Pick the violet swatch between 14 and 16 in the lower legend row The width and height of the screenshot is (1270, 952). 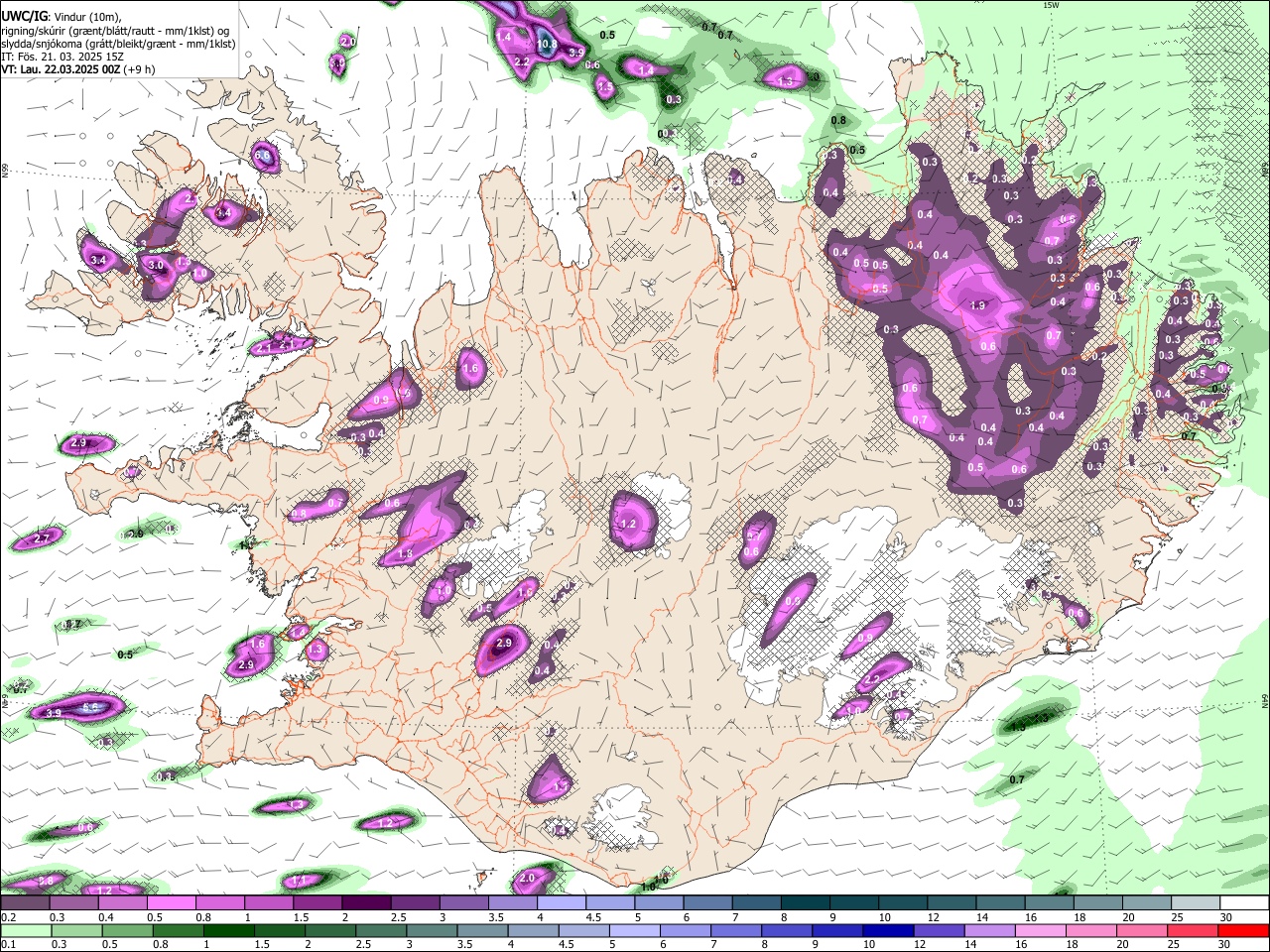point(990,930)
